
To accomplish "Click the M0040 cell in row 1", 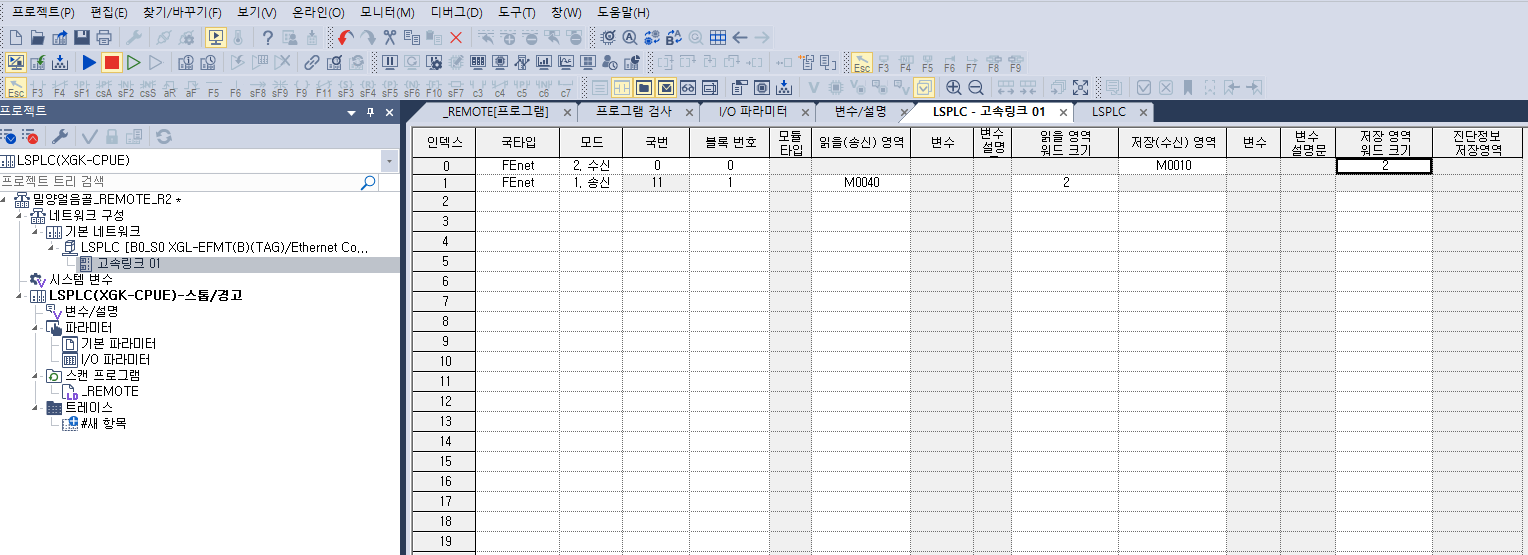I will (860, 183).
